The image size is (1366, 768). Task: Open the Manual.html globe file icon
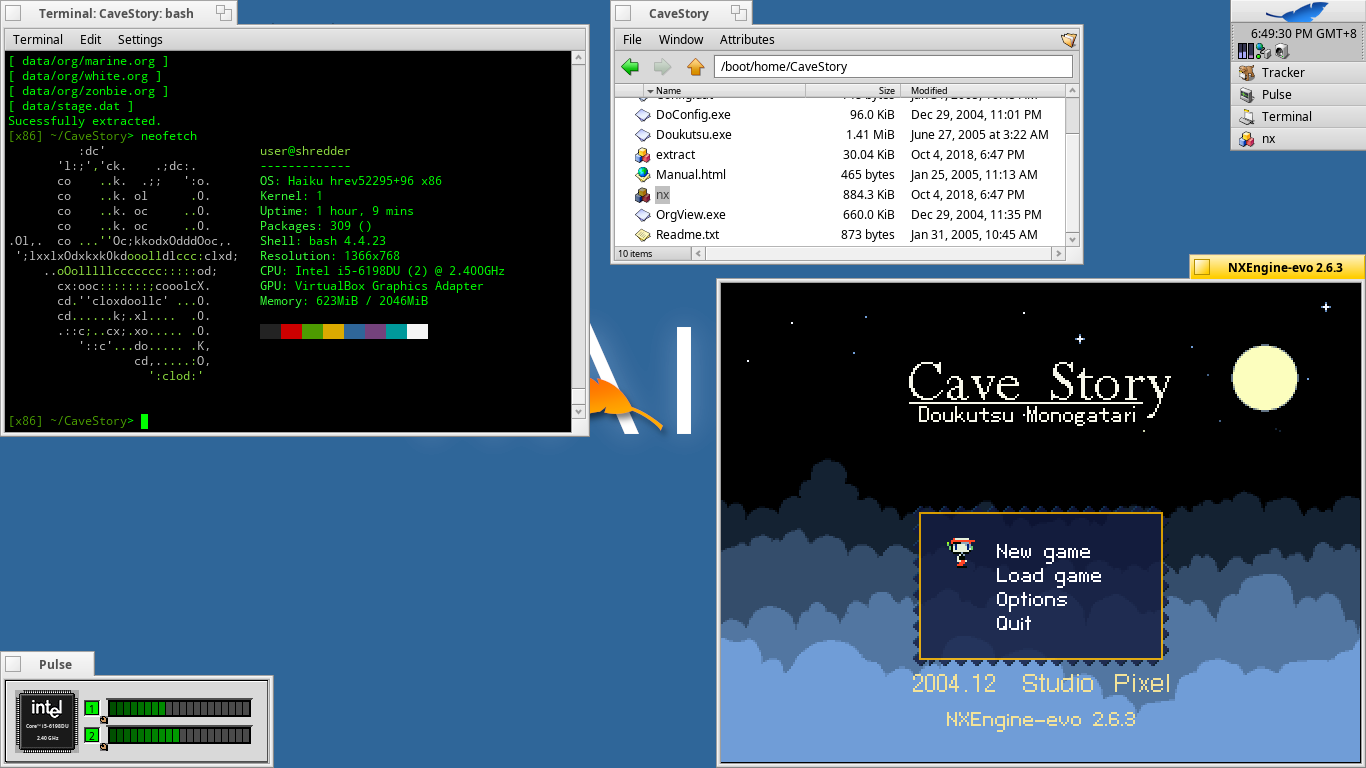point(642,174)
